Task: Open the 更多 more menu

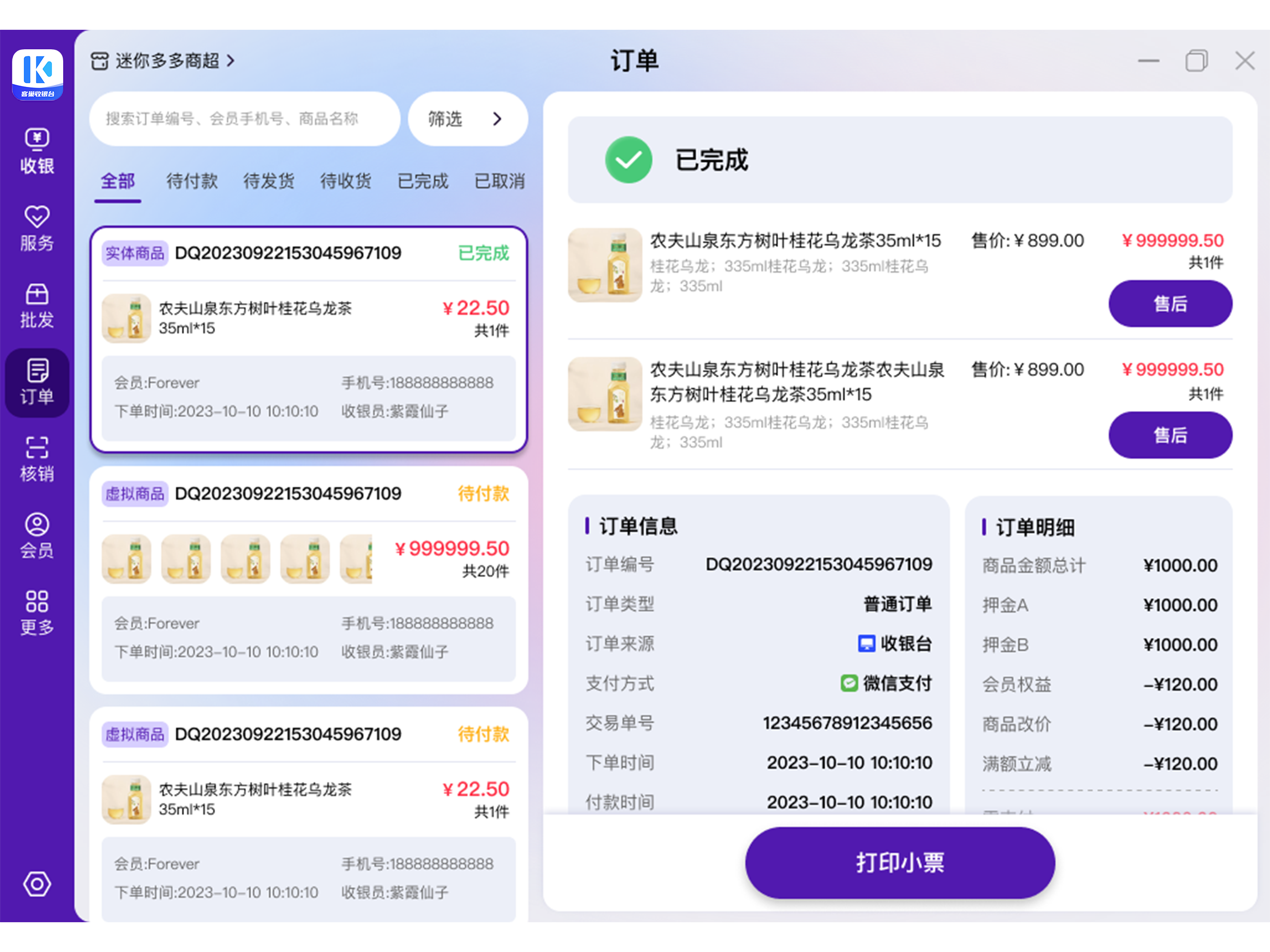Action: [37, 614]
